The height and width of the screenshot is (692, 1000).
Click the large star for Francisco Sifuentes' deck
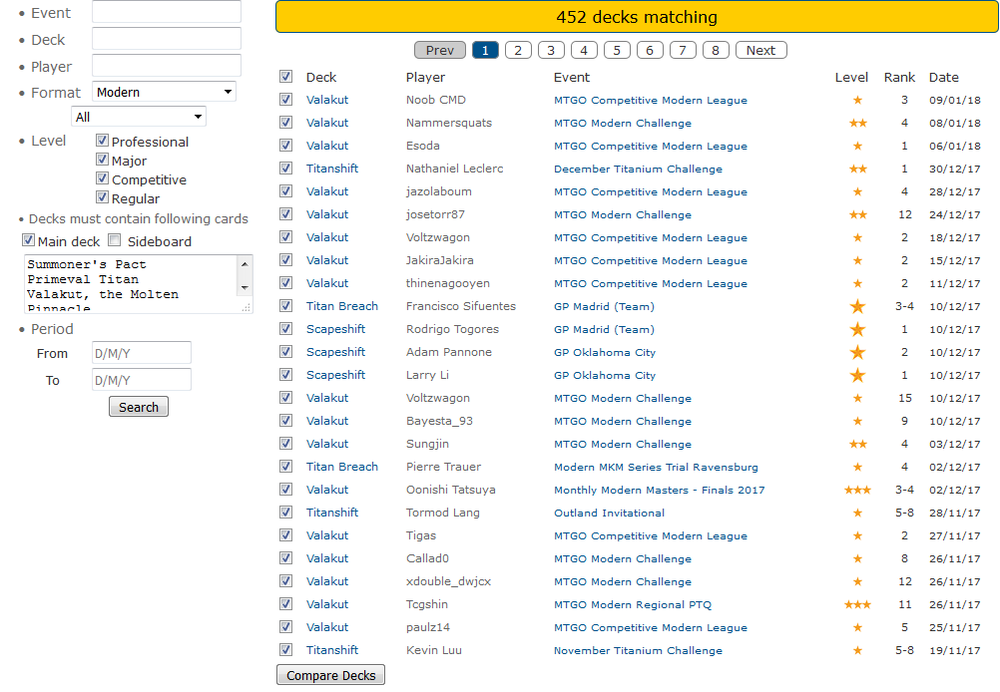point(857,307)
